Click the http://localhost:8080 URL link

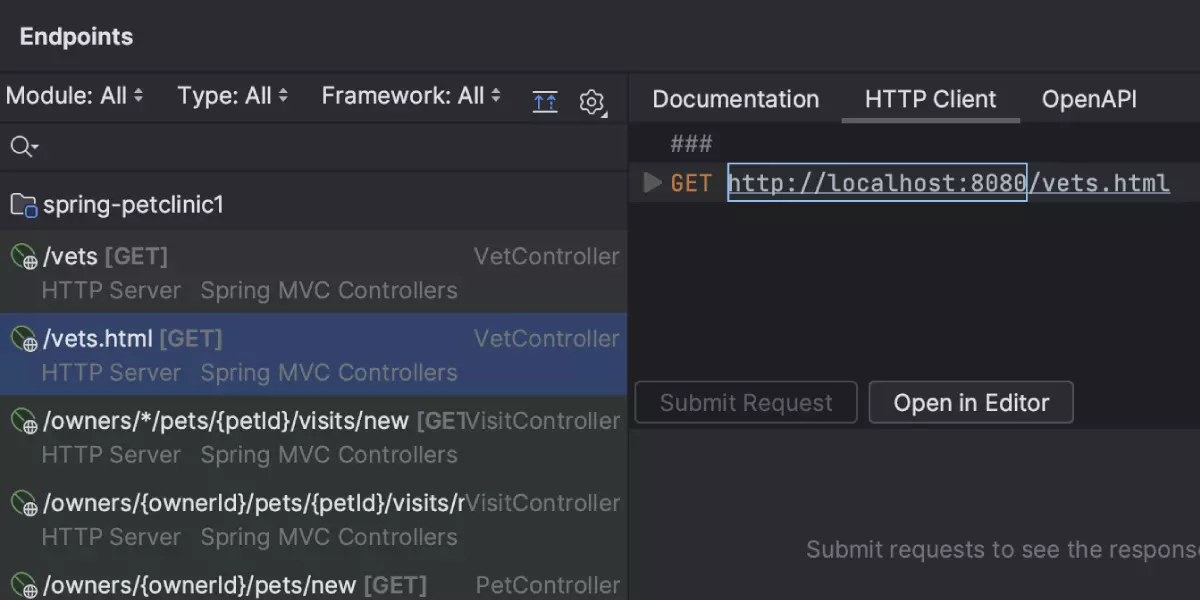877,183
